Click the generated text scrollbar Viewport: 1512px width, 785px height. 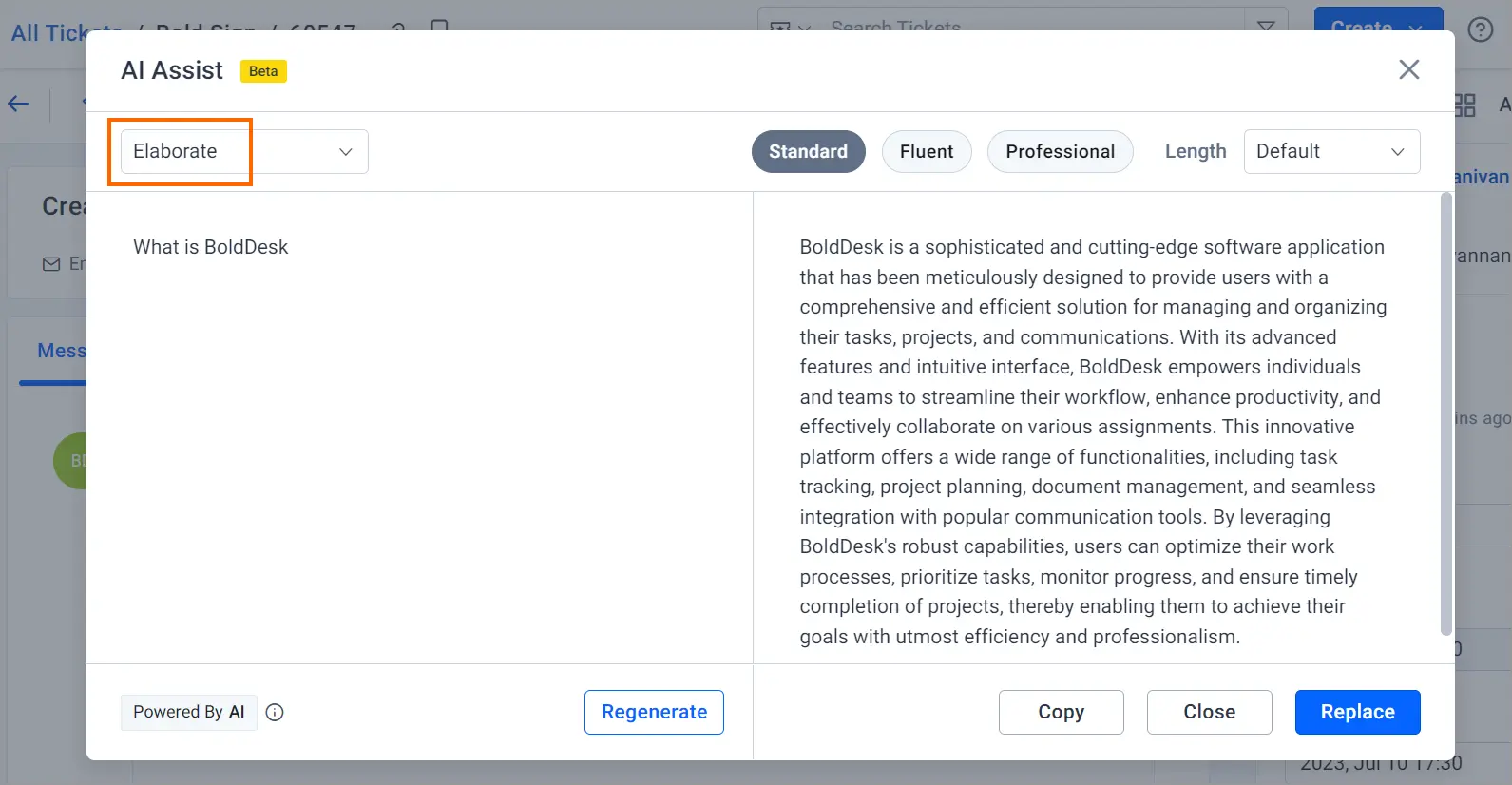coord(1446,413)
